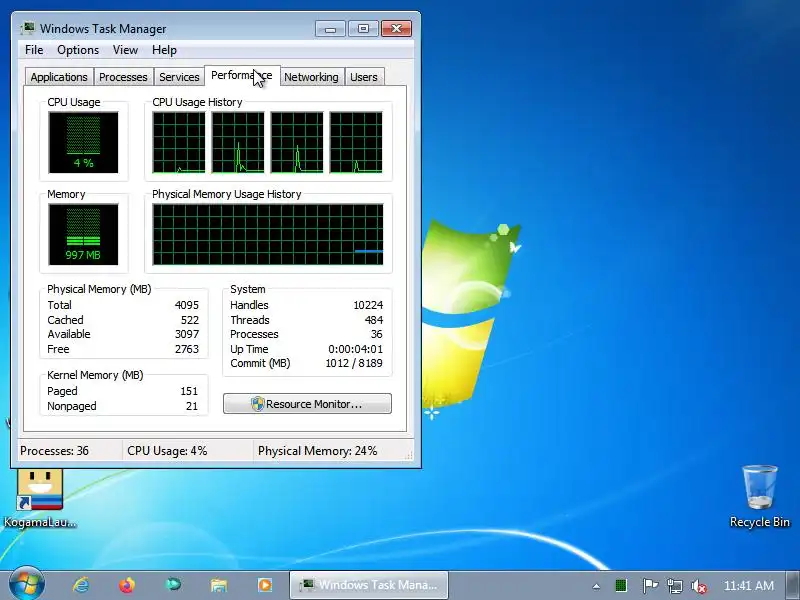
Task: Click the Physical Memory Usage History graph
Action: 268,234
